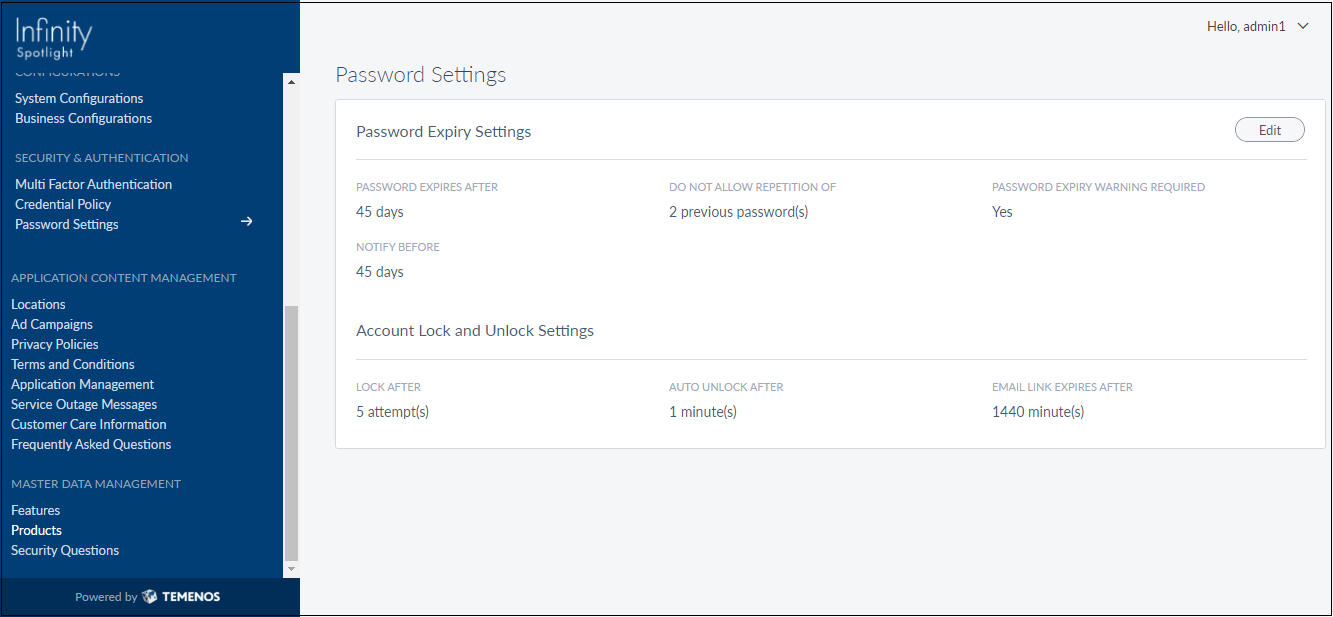Select Terms and Conditions item
This screenshot has width=1333, height=617.
click(73, 364)
